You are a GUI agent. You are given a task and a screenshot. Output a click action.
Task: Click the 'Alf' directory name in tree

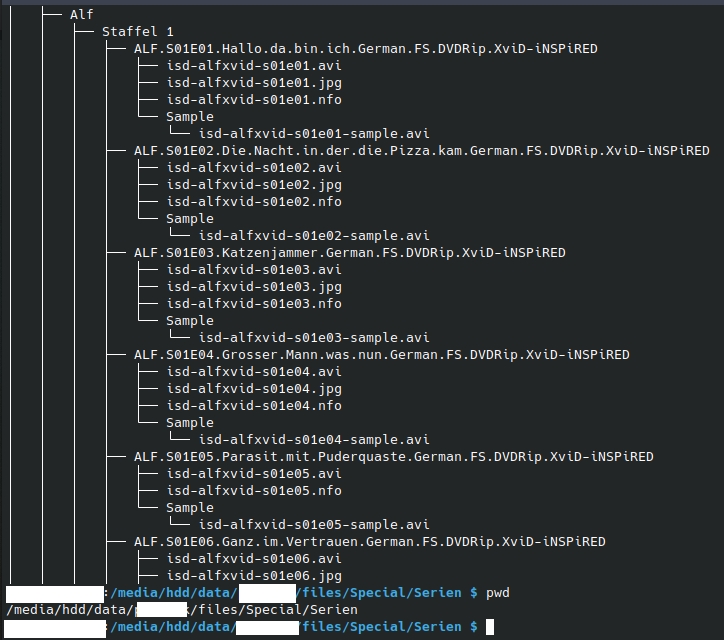(x=82, y=15)
